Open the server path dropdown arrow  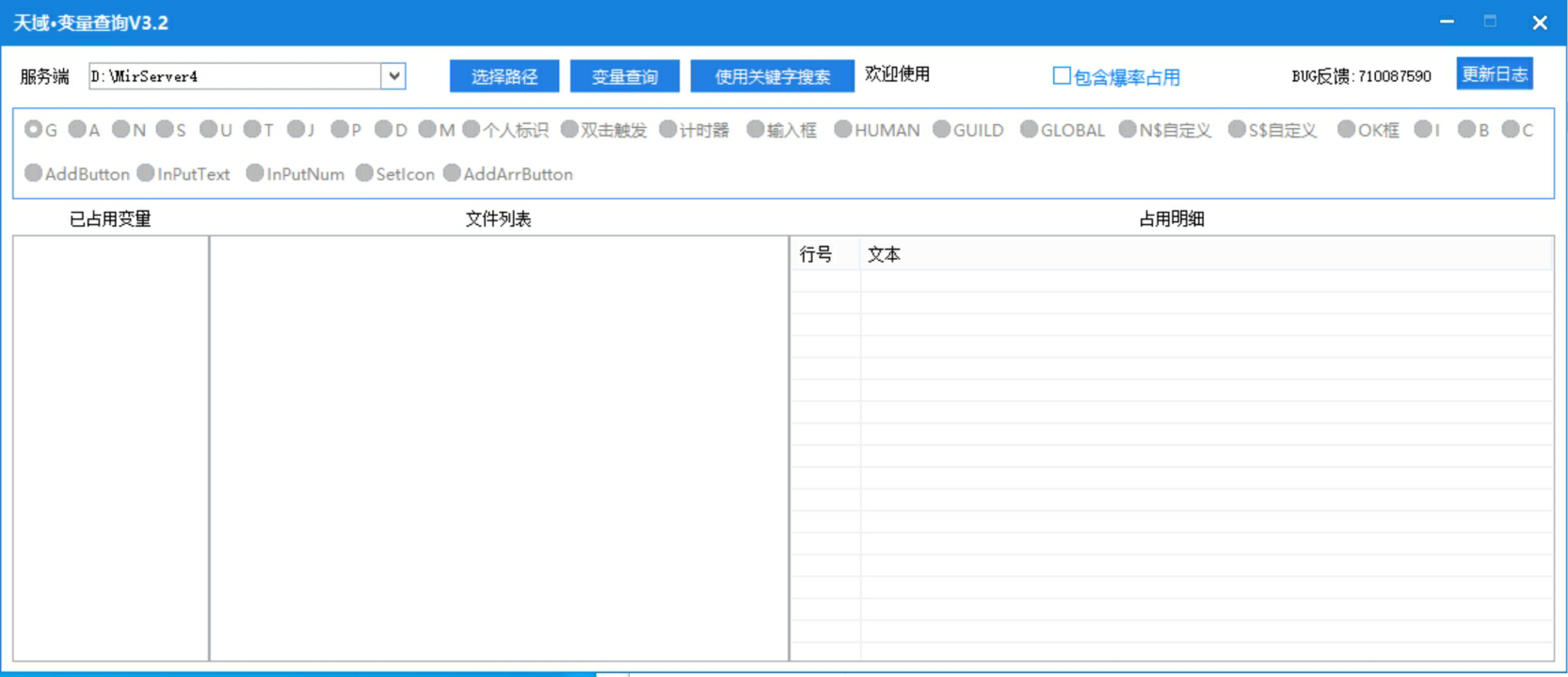point(394,76)
